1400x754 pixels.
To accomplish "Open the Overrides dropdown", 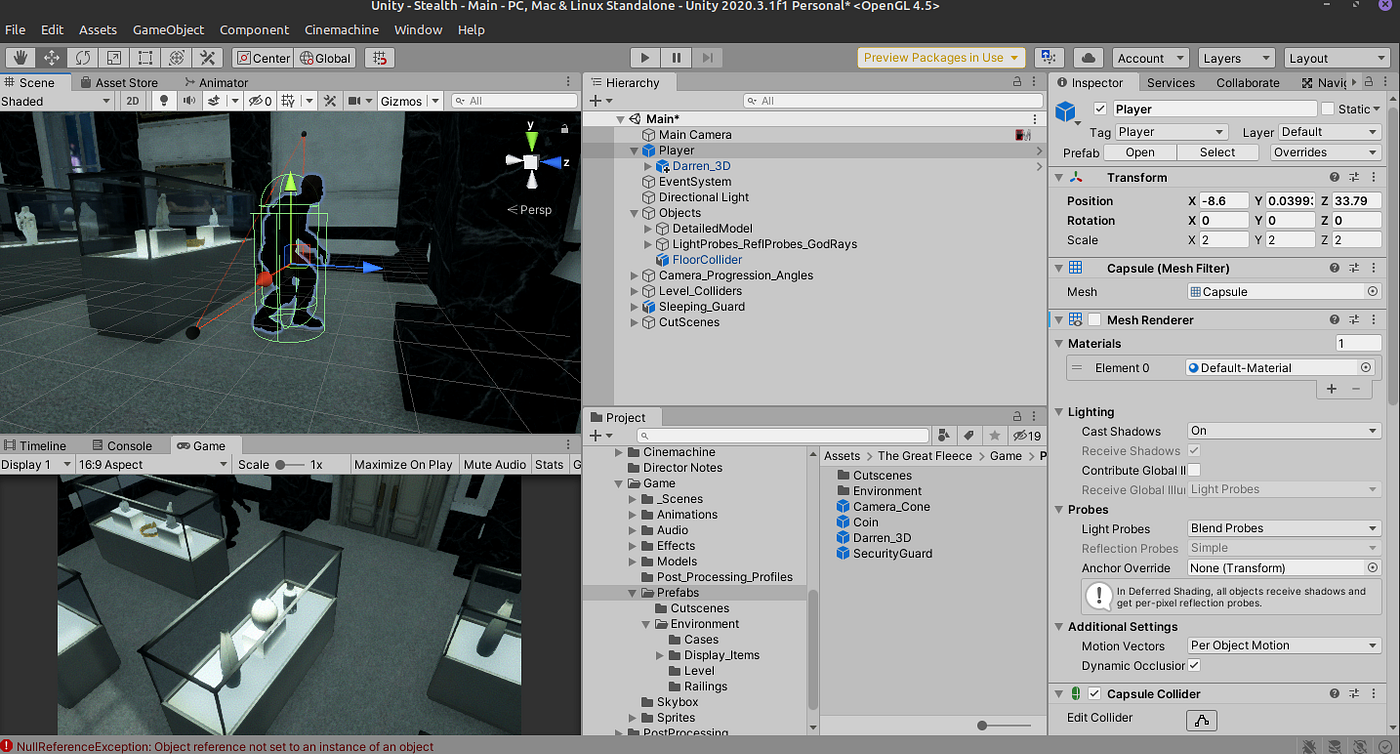I will tap(1326, 152).
